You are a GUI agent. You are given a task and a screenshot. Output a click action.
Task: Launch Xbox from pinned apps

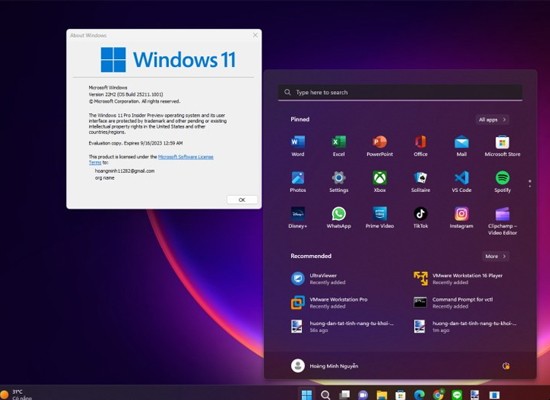[x=380, y=181]
